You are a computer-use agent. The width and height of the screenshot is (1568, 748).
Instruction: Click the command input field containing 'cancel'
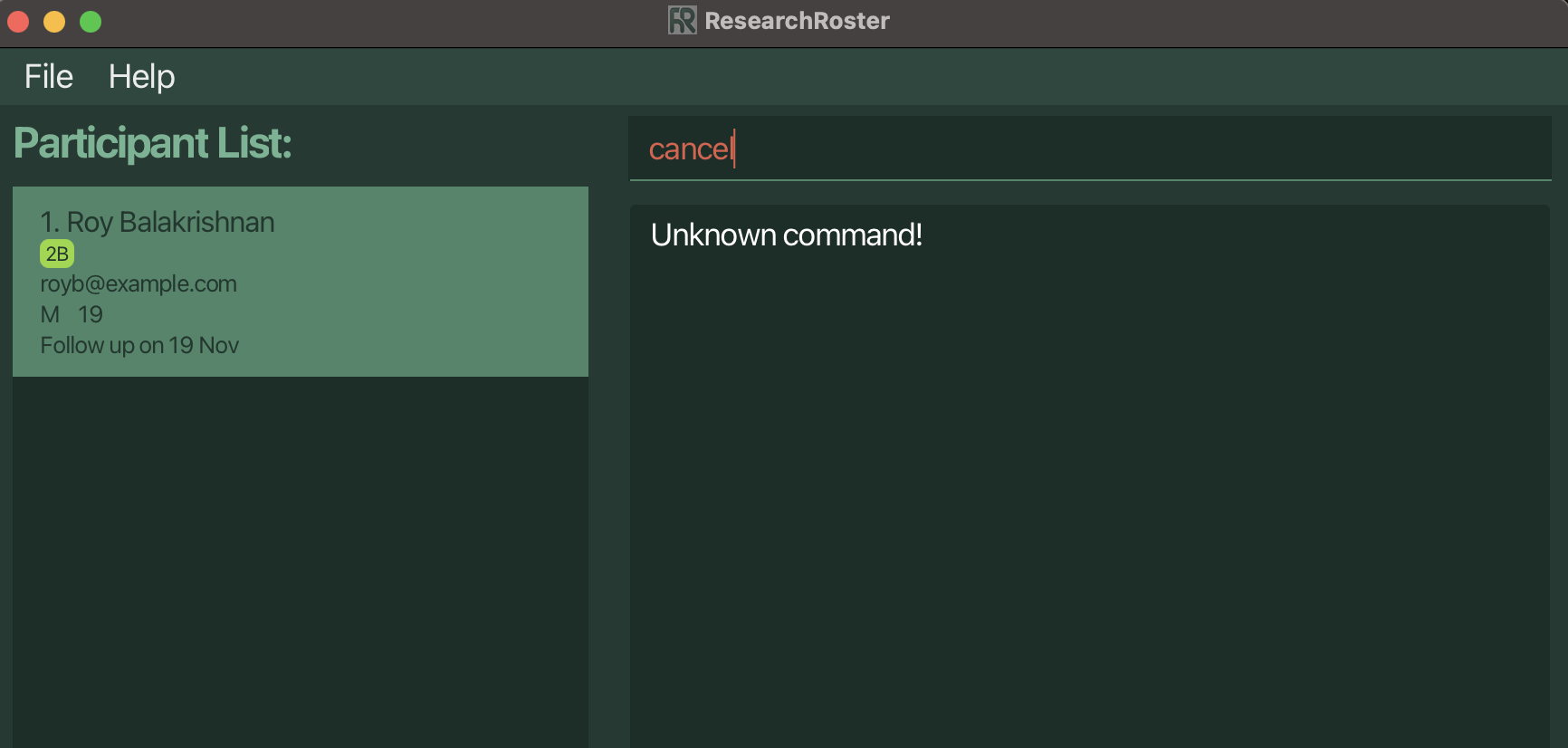(1090, 149)
